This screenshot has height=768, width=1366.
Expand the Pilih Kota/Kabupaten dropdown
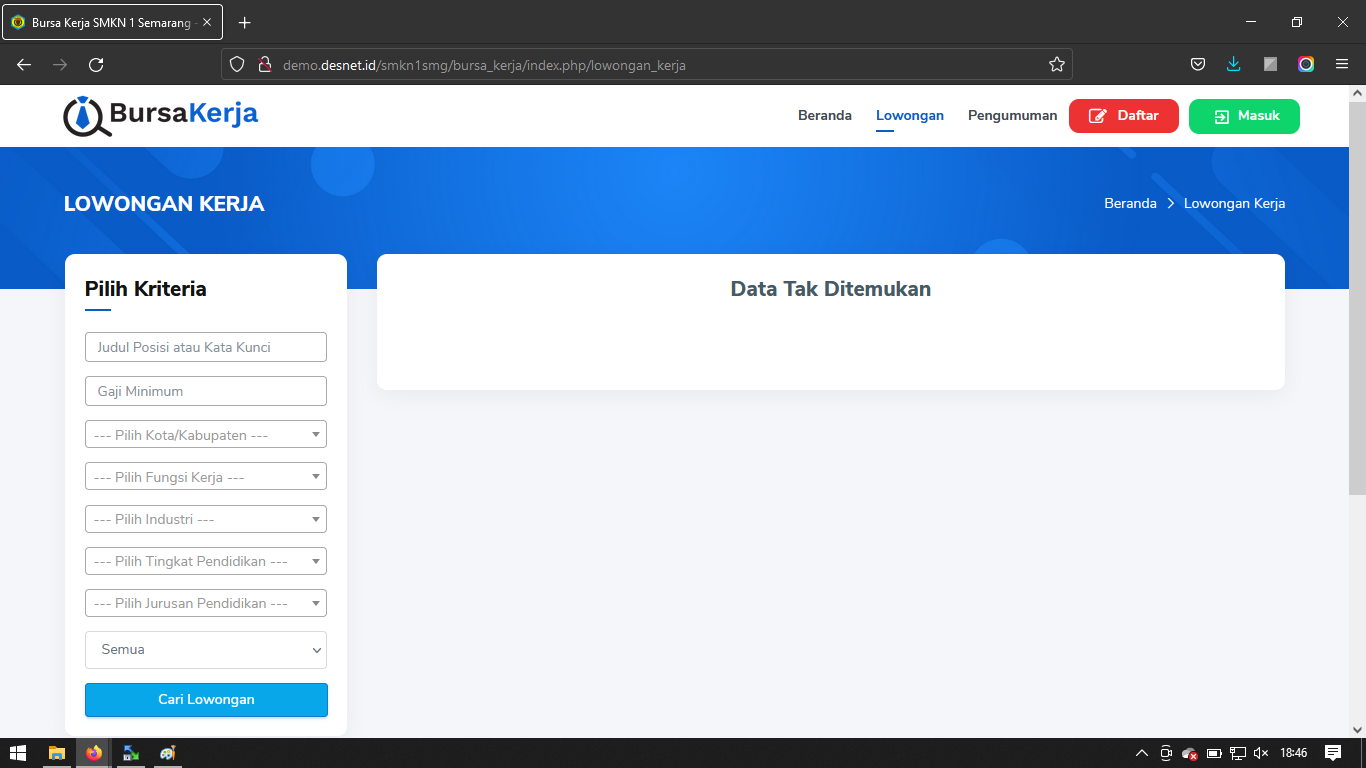pos(206,435)
